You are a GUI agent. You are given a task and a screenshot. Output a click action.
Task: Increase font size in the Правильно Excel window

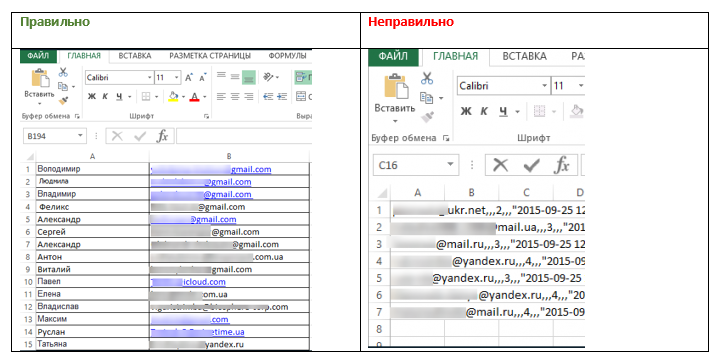click(x=189, y=78)
